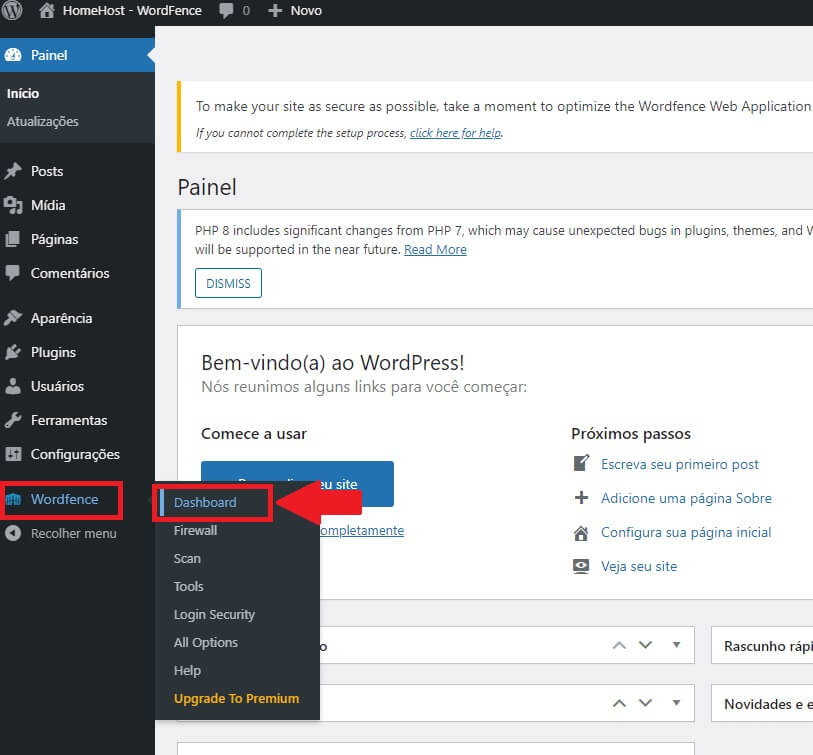813x755 pixels.
Task: Collapse sidebar with Recolher menu icon
Action: (x=13, y=533)
